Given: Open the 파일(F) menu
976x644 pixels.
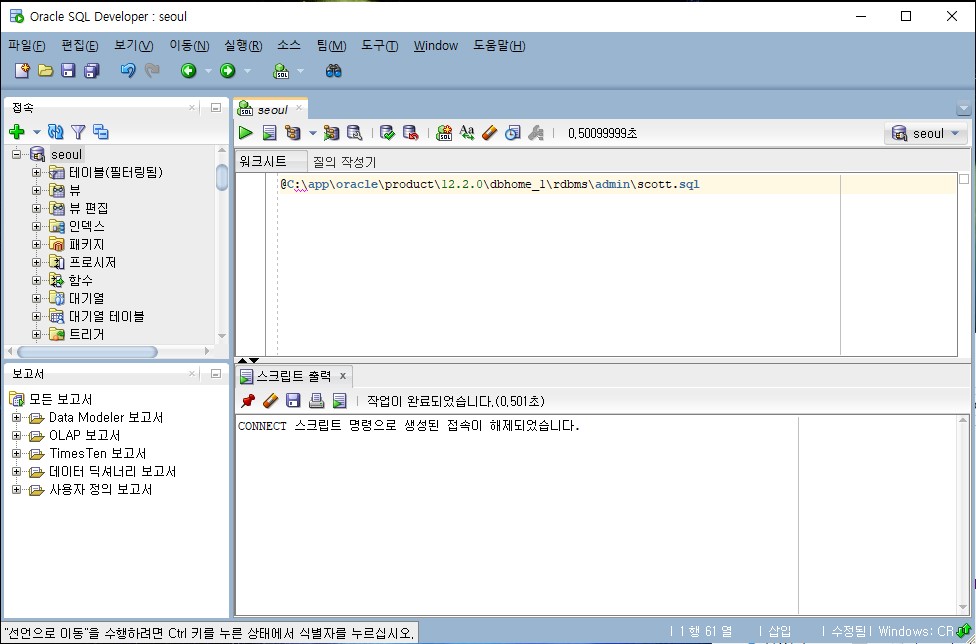Looking at the screenshot, I should (x=27, y=45).
